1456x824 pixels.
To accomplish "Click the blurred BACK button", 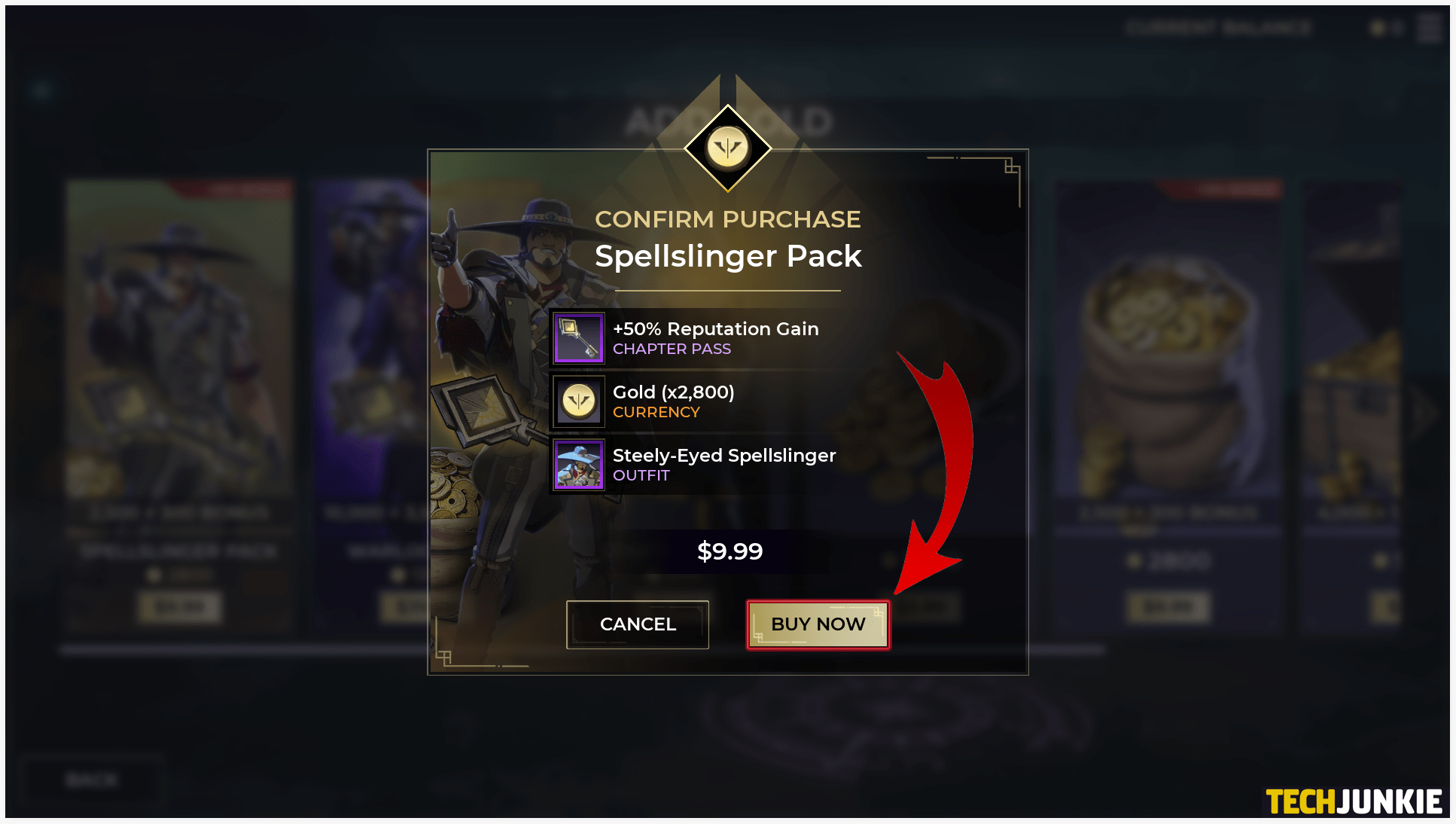I will click(92, 780).
